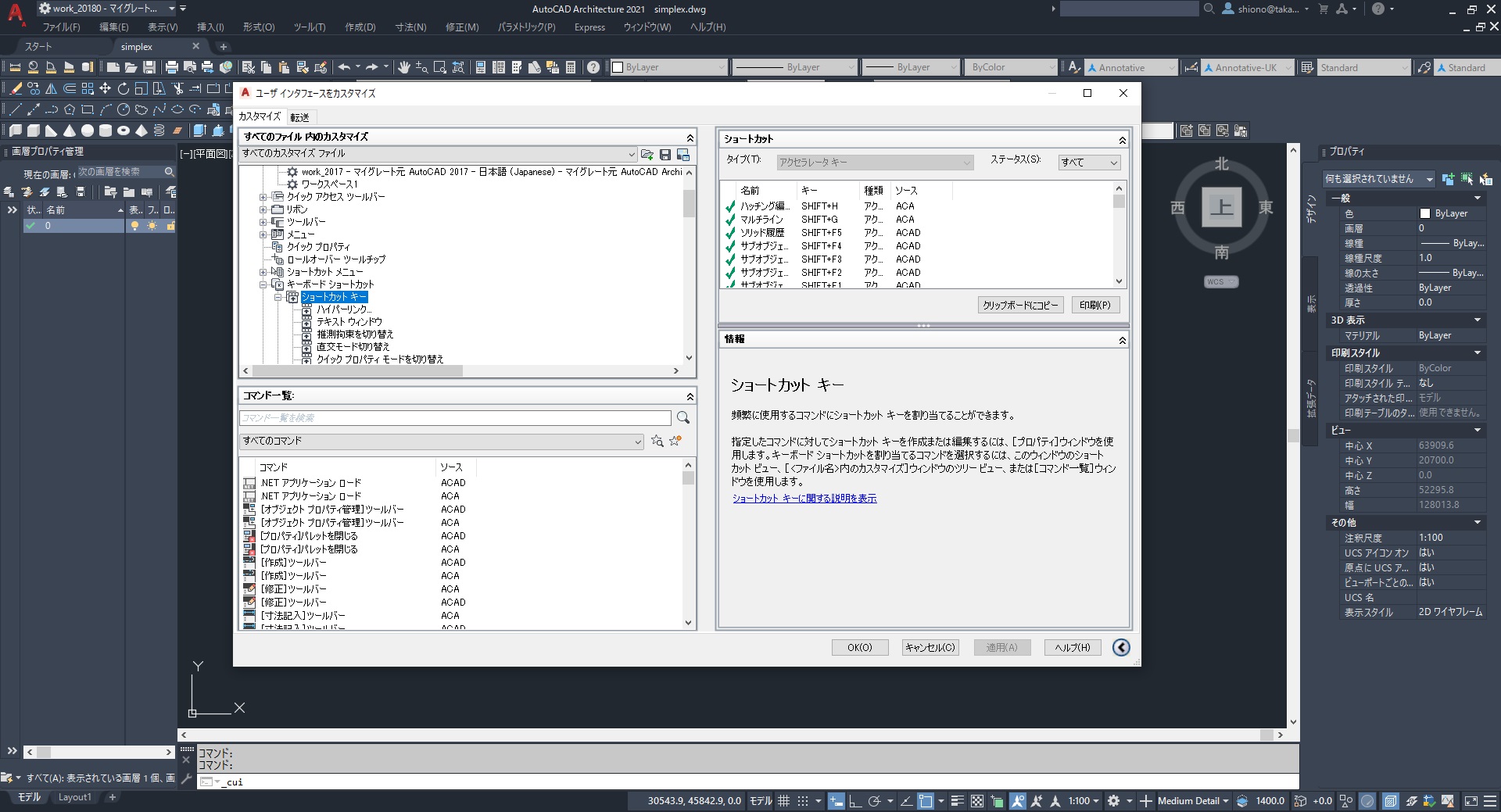Expand the メニュー tree node
This screenshot has width=1501, height=812.
pyautogui.click(x=263, y=234)
